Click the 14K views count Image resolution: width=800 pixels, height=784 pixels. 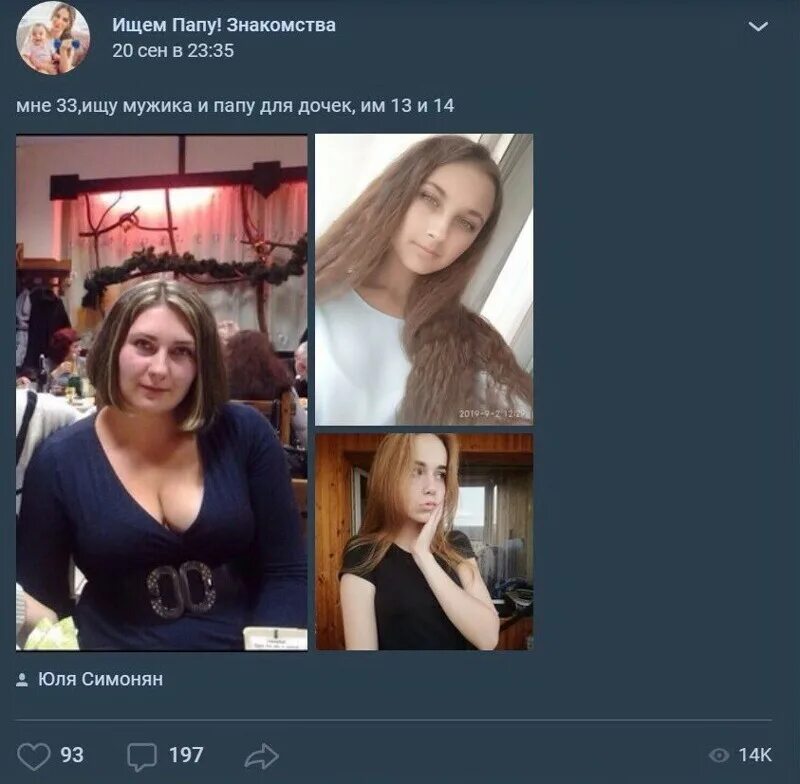[x=755, y=755]
